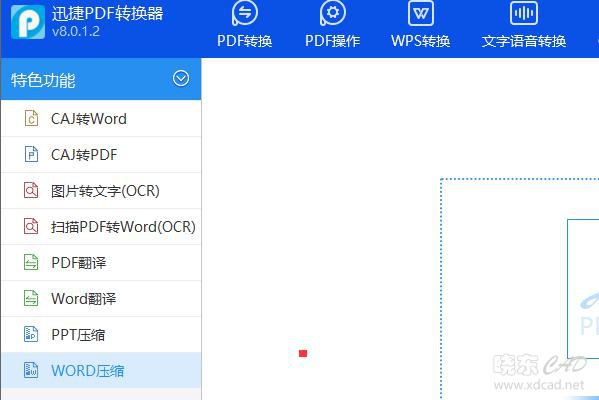Click the small red square marker
This screenshot has height=400, width=599.
(303, 353)
